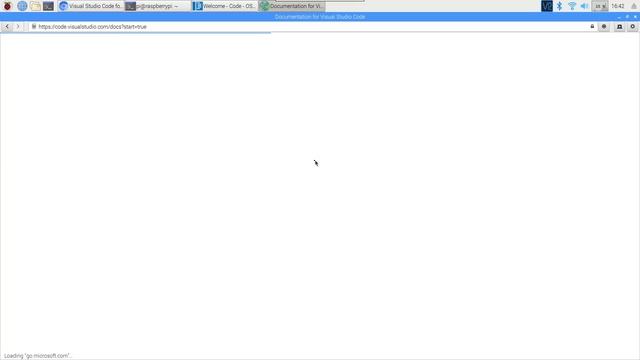
Task: Open the bookmarks toolbar button
Action: click(x=620, y=27)
